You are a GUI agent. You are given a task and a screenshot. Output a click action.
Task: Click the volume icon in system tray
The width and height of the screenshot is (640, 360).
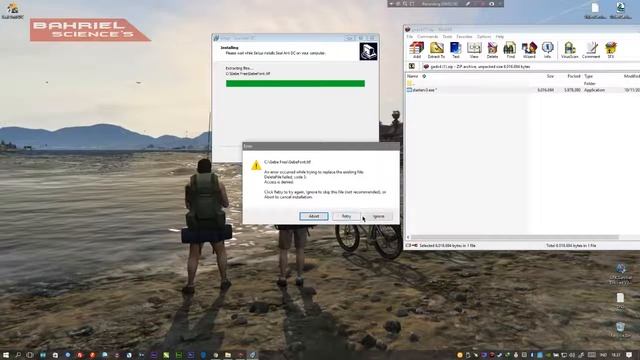pyautogui.click(x=572, y=355)
